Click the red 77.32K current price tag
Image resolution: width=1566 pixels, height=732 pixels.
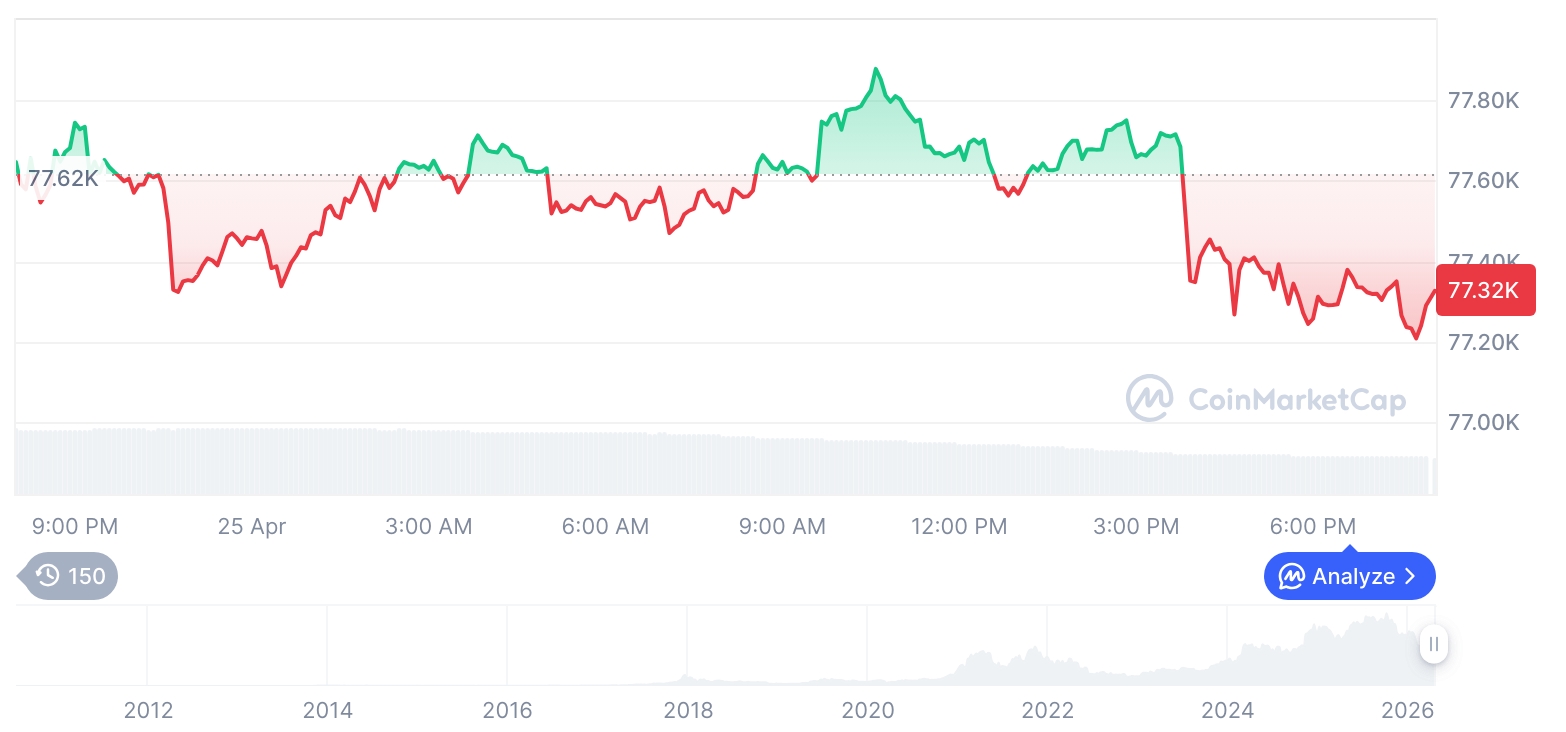click(1484, 291)
